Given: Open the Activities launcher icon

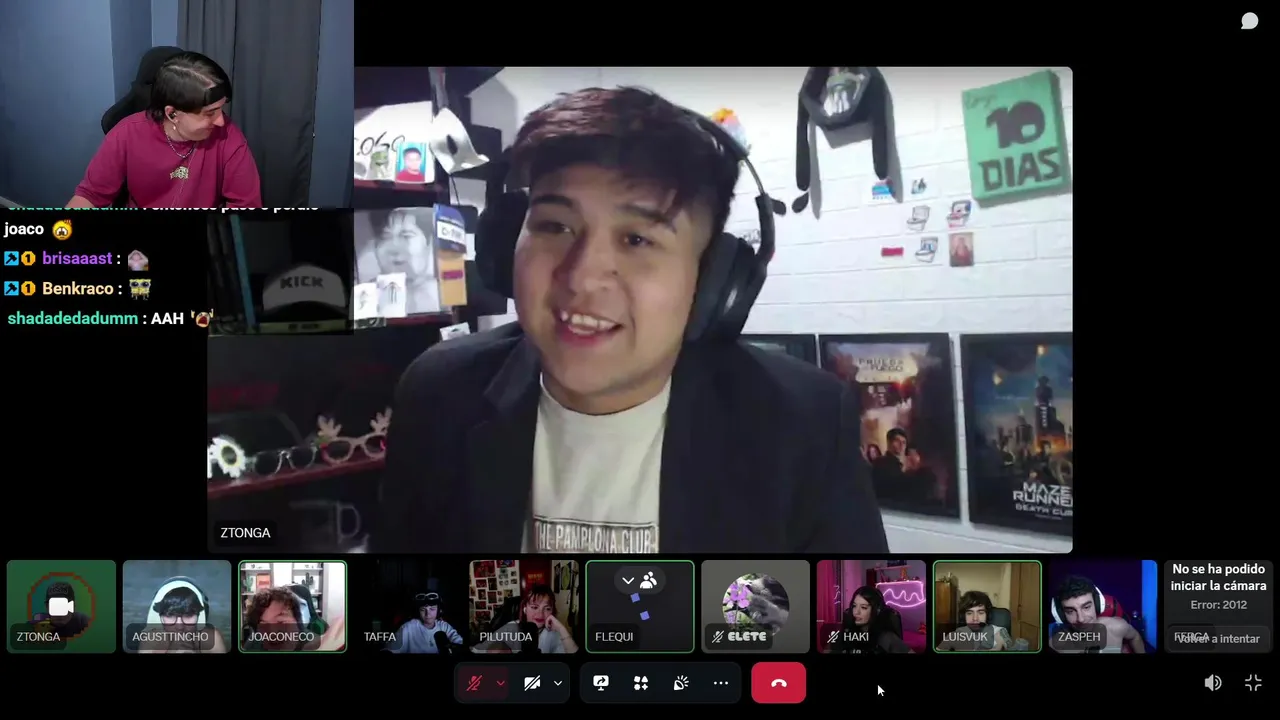Looking at the screenshot, I should click(x=641, y=683).
